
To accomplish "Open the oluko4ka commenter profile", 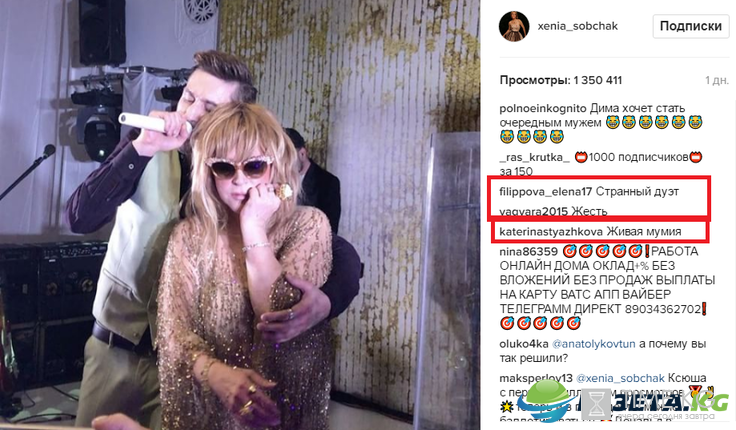I will click(524, 344).
